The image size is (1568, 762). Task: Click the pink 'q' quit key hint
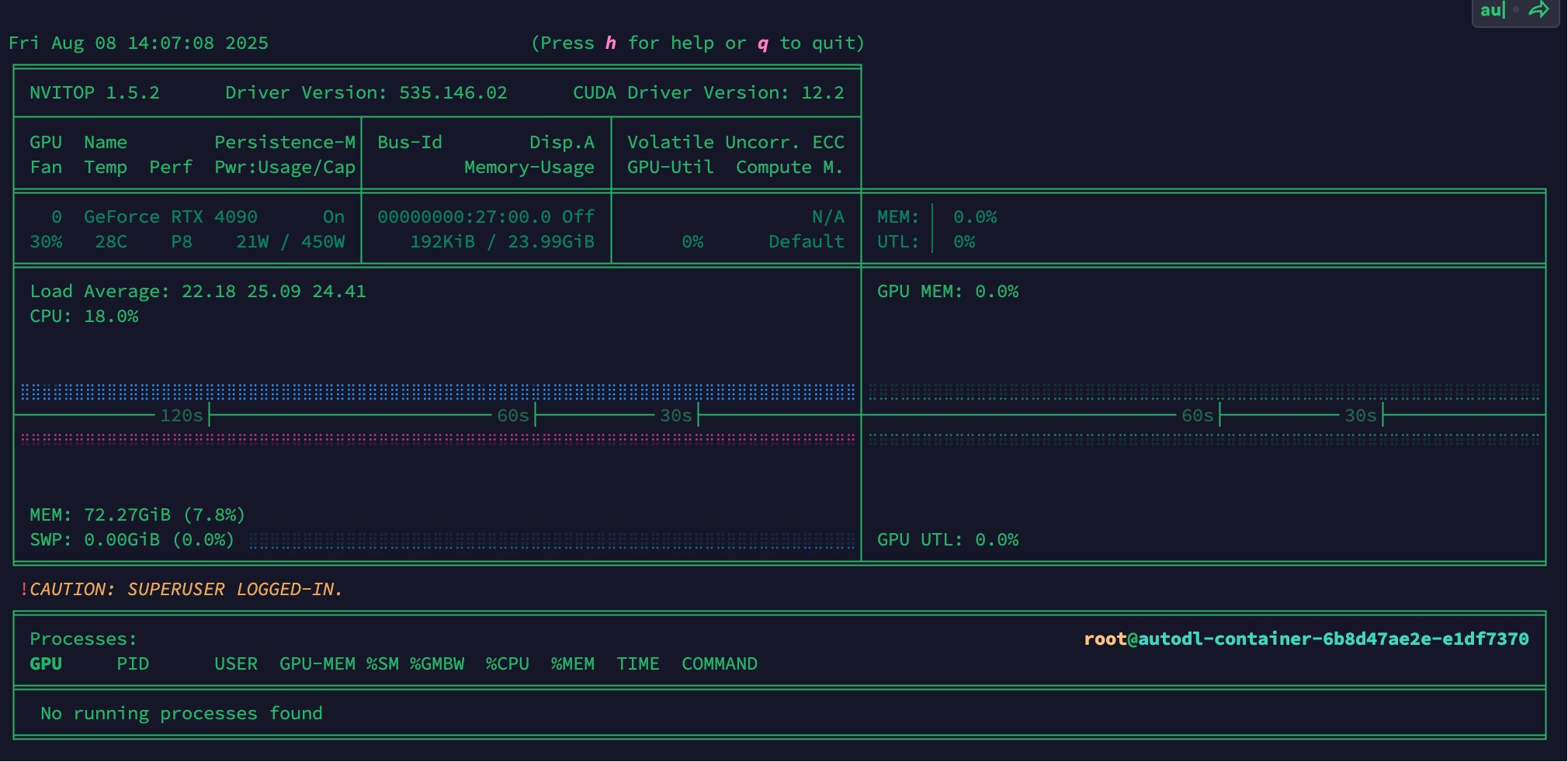tap(763, 44)
